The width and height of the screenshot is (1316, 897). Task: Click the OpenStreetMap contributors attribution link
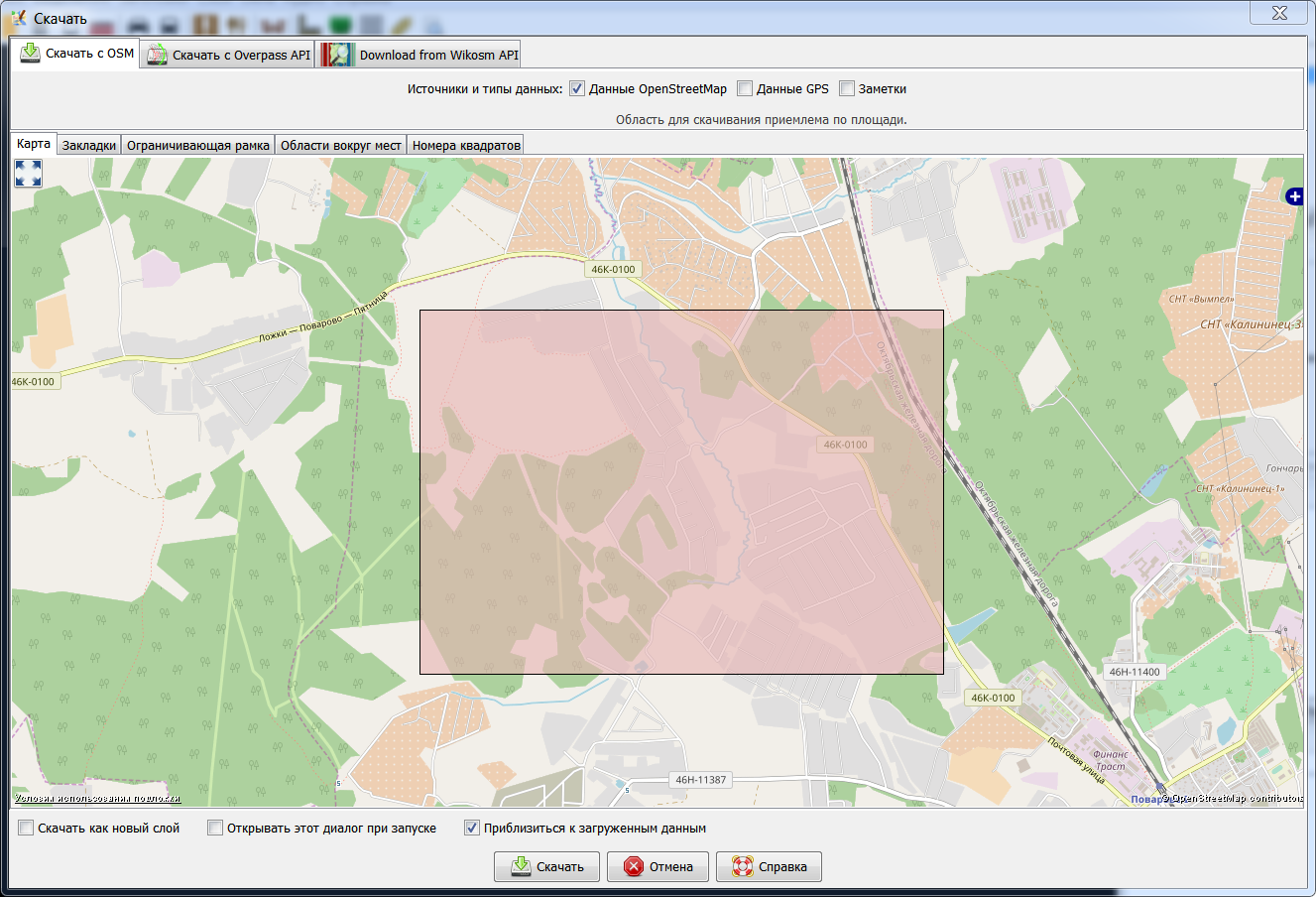click(1234, 798)
